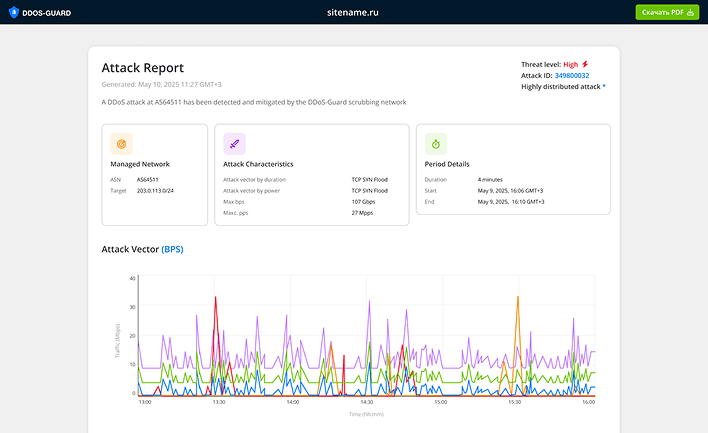708x433 pixels.
Task: Click the download icon in the PDF button
Action: coord(690,12)
